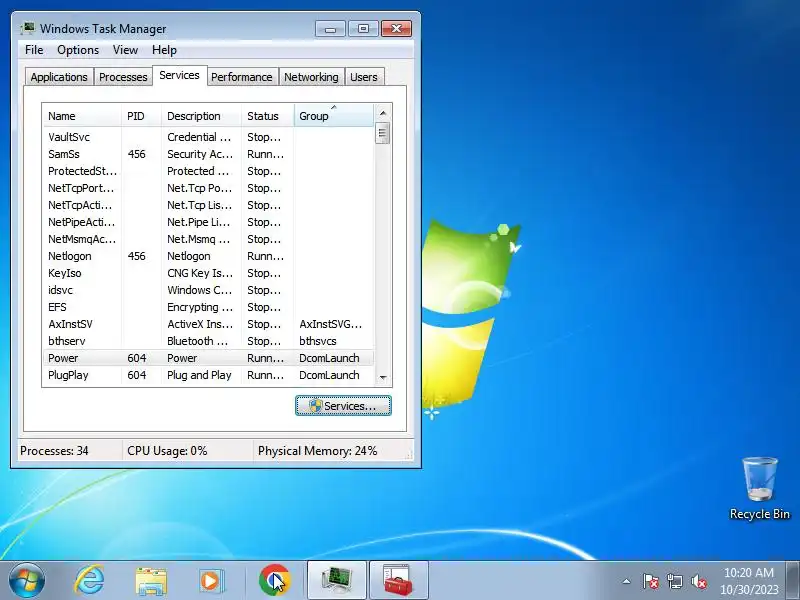Click the muted volume tray icon

[698, 581]
